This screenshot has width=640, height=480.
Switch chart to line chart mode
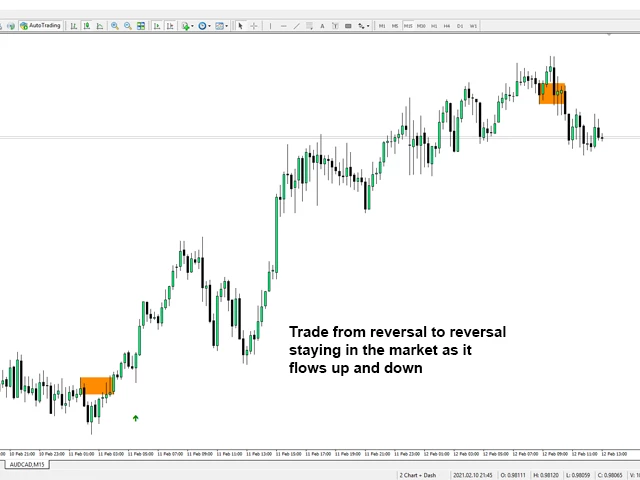[99, 25]
